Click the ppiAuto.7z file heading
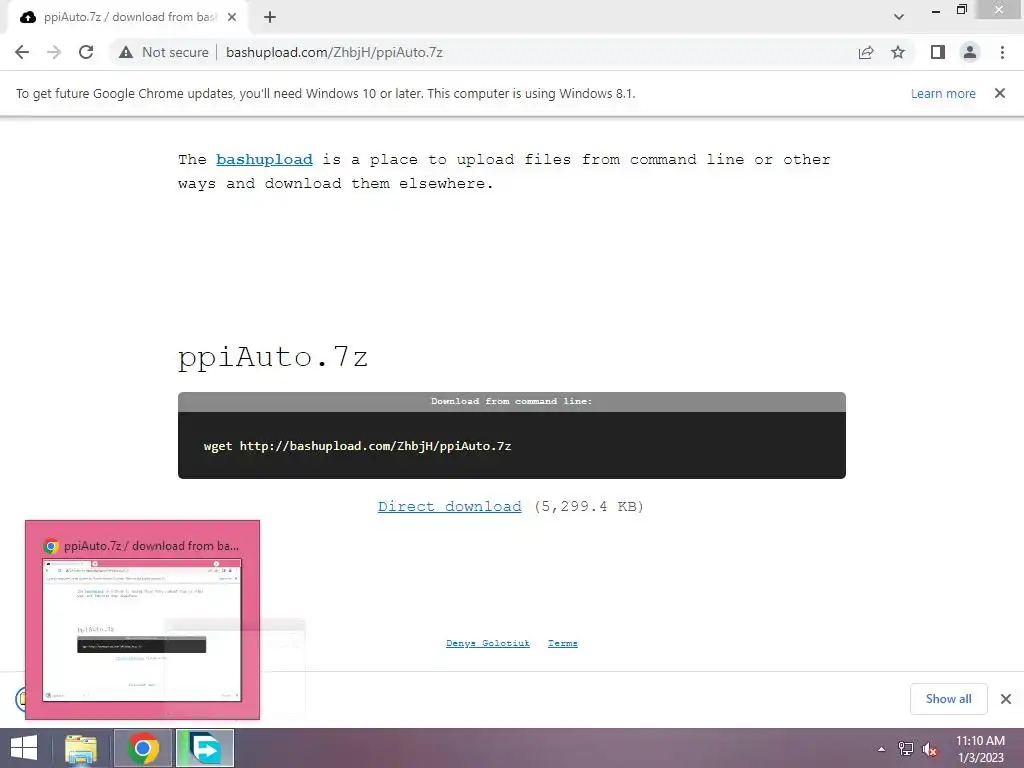 click(x=273, y=358)
